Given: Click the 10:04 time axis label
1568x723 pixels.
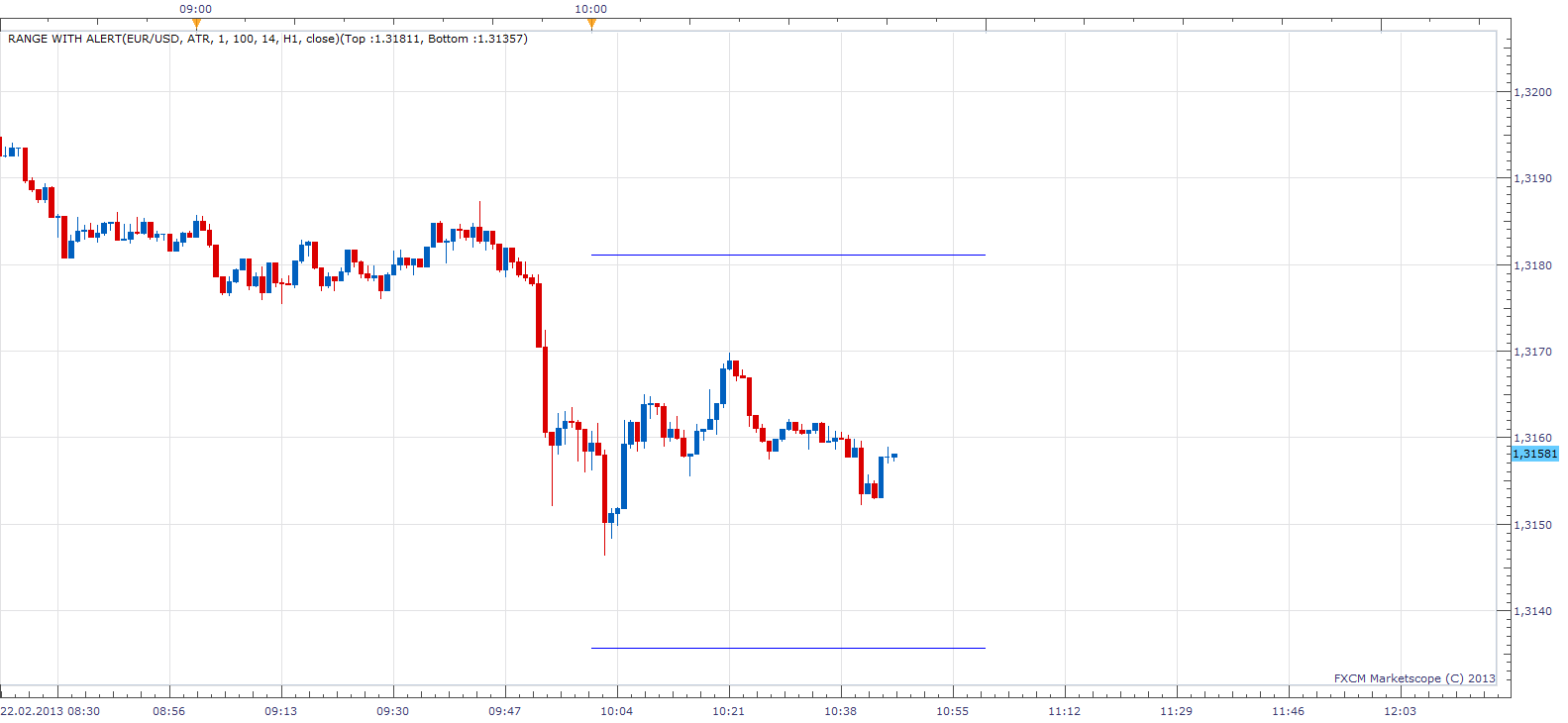Looking at the screenshot, I should tap(617, 711).
